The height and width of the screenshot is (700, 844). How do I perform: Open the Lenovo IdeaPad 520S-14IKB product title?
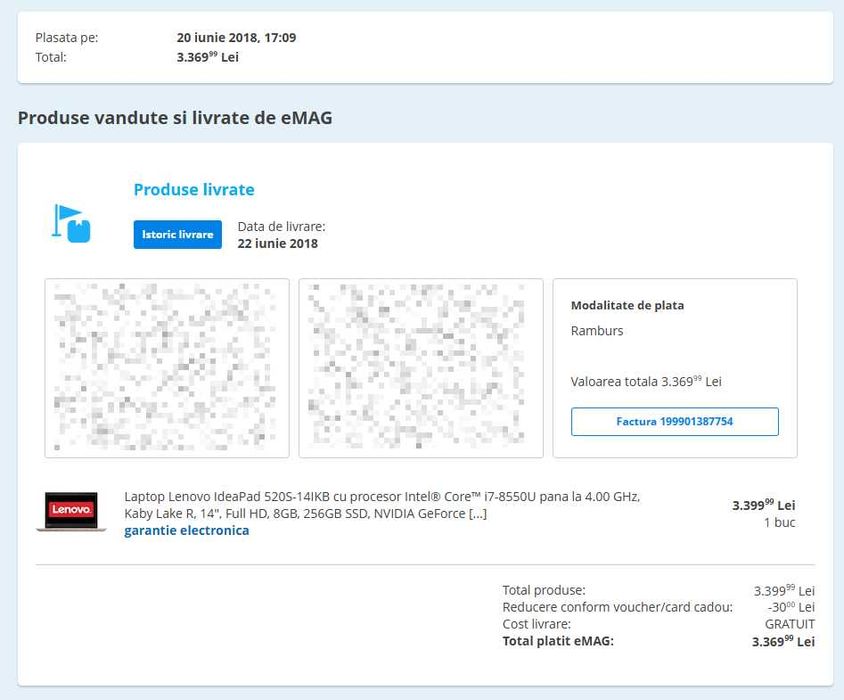point(382,505)
